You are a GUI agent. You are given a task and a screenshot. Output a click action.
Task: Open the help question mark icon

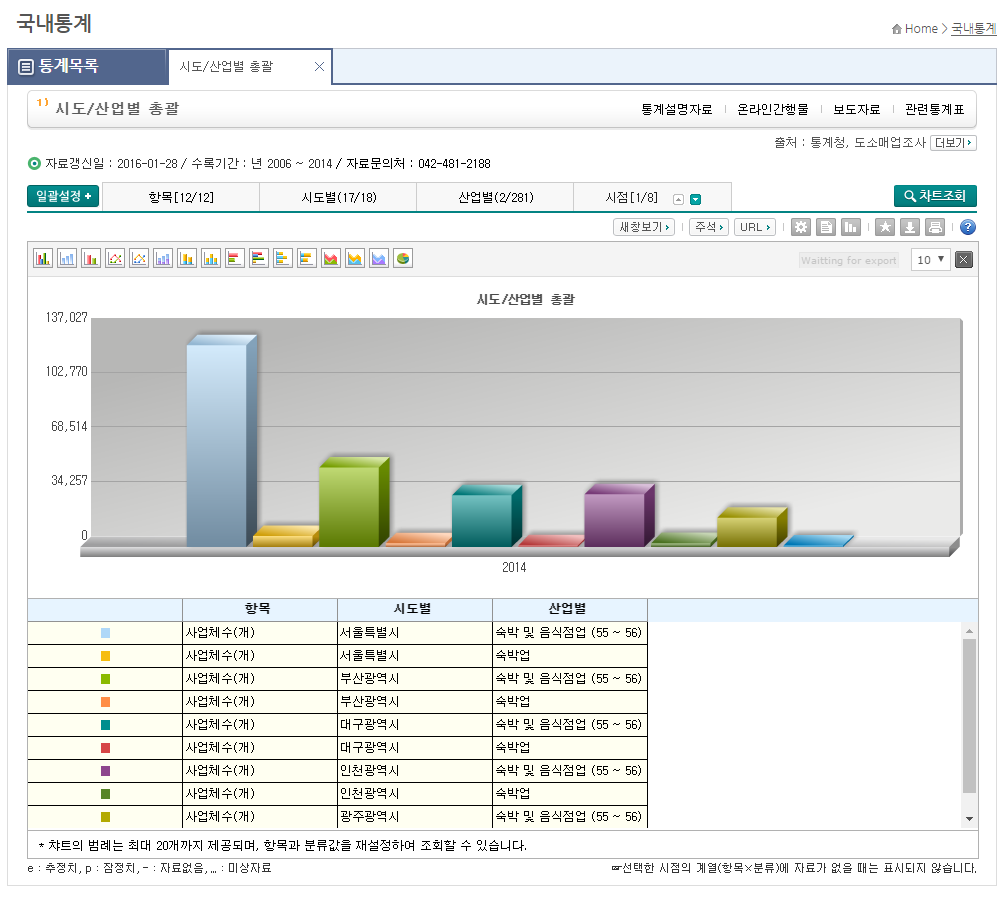click(969, 227)
